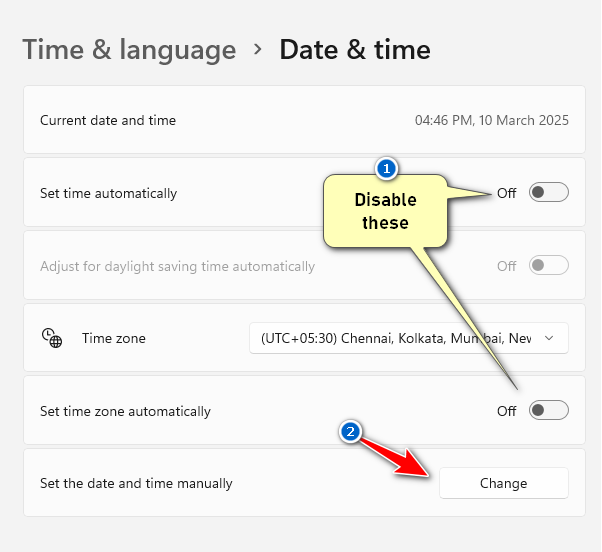The image size is (602, 552).
Task: Click the "Set time automatically" label
Action: click(108, 193)
